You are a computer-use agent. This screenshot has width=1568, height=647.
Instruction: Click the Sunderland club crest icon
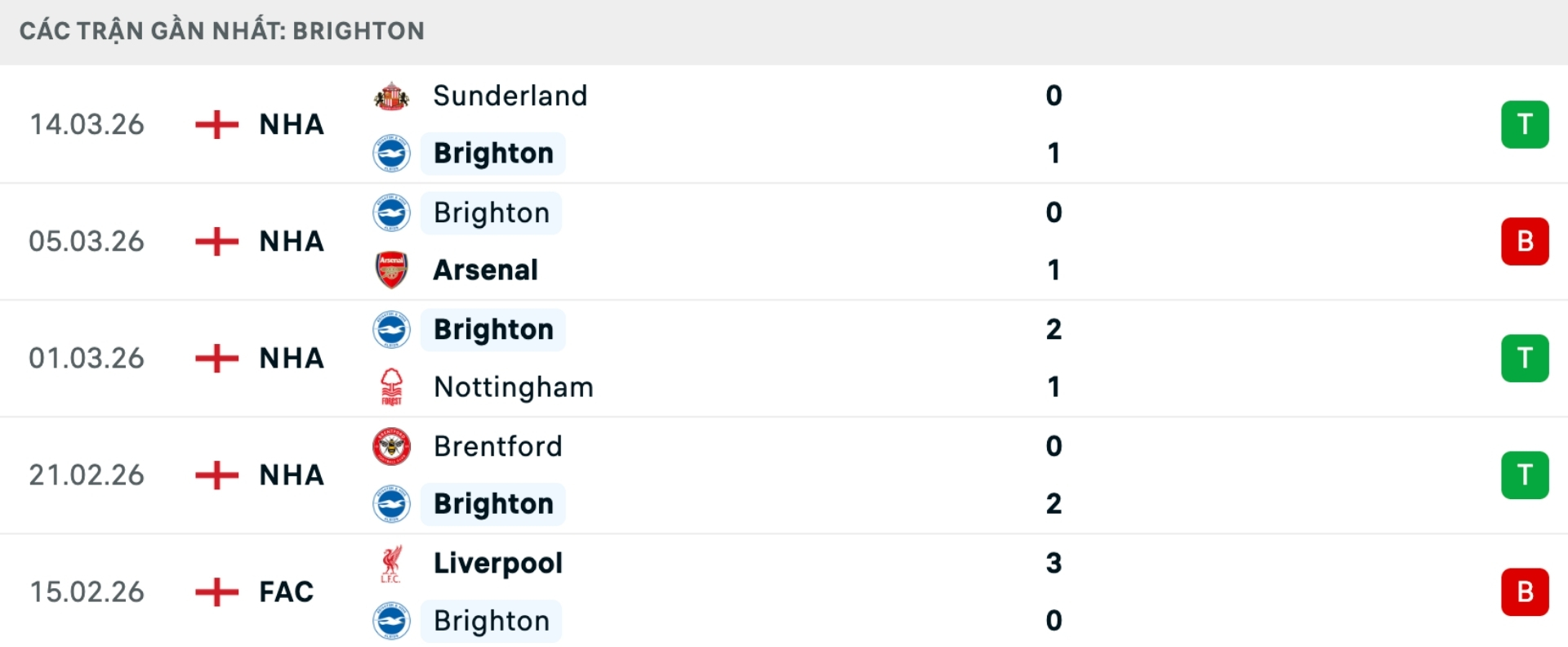tap(391, 96)
